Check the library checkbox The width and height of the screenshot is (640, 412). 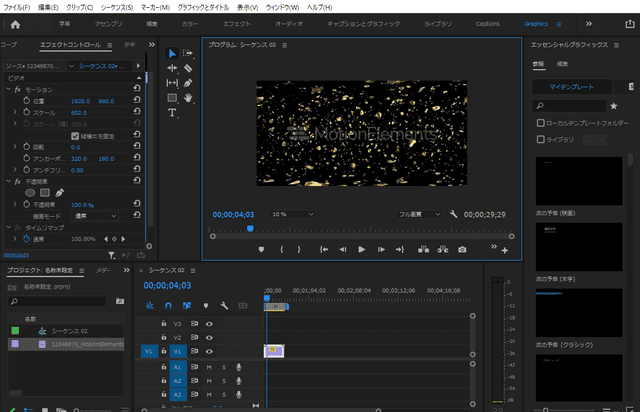coord(540,140)
